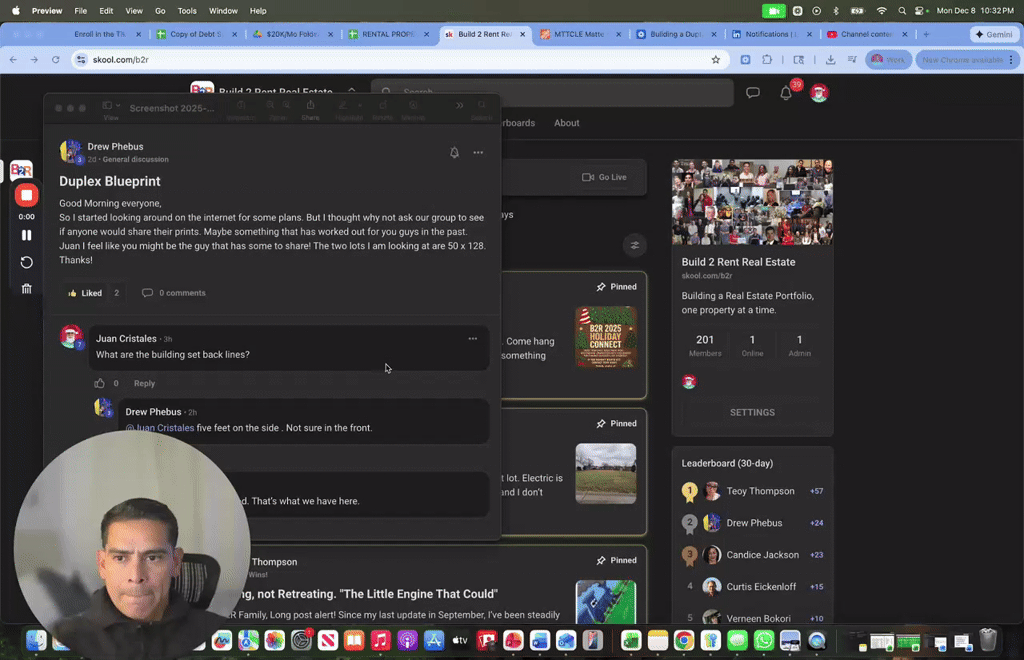Switch to the Channel content YouTube tab

(x=866, y=34)
